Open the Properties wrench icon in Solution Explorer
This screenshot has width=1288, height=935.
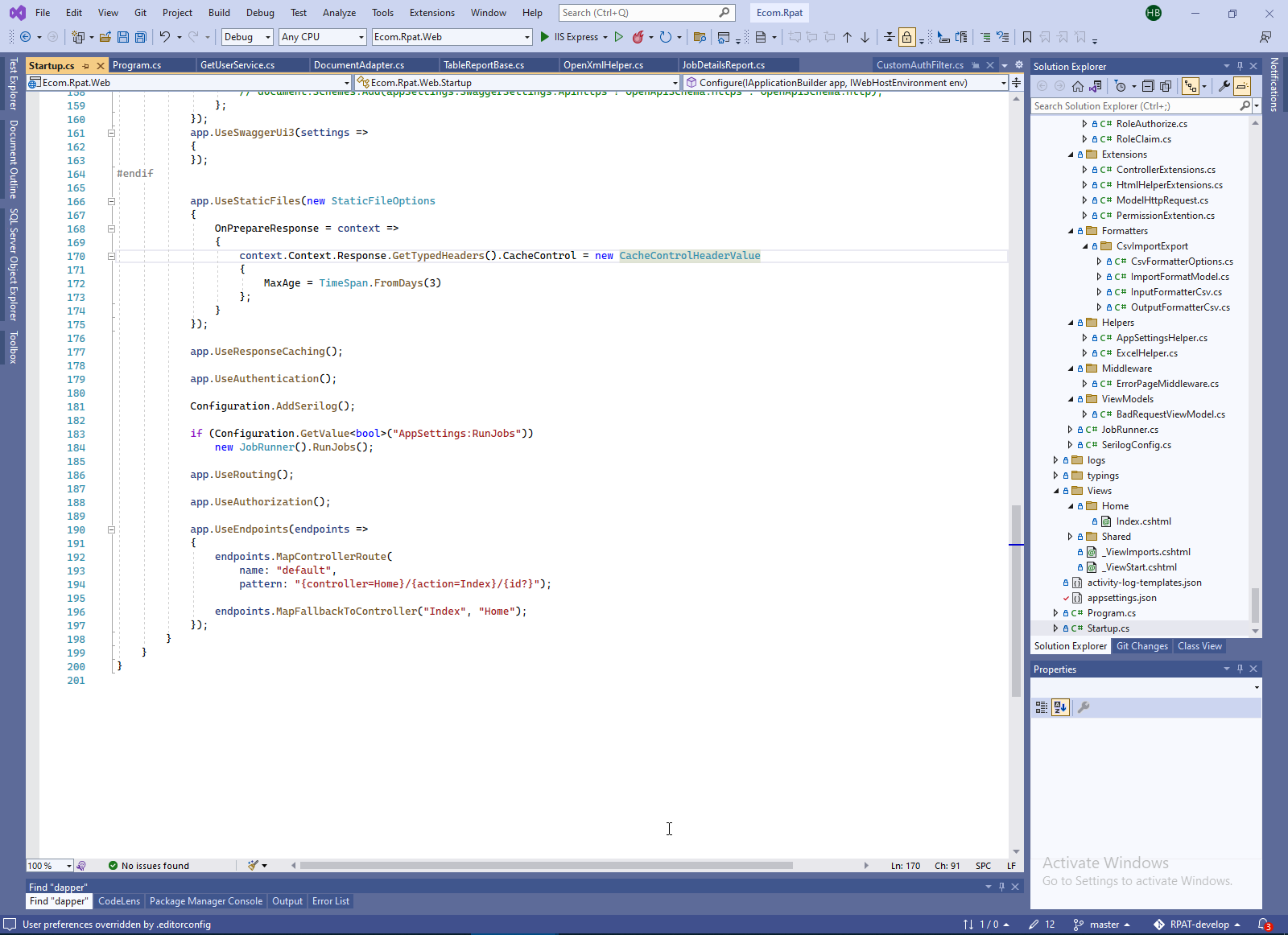(x=1224, y=86)
